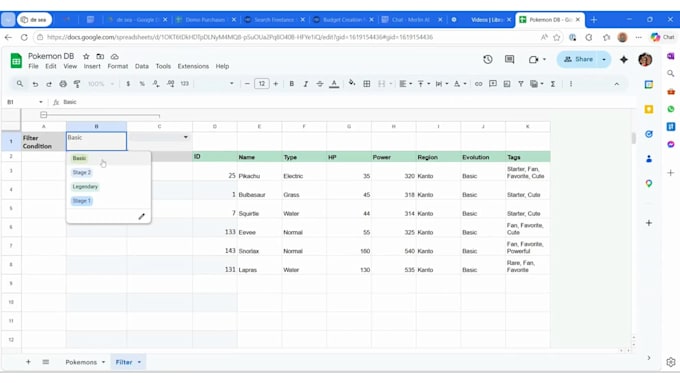Move the document with folder icon

100,56
